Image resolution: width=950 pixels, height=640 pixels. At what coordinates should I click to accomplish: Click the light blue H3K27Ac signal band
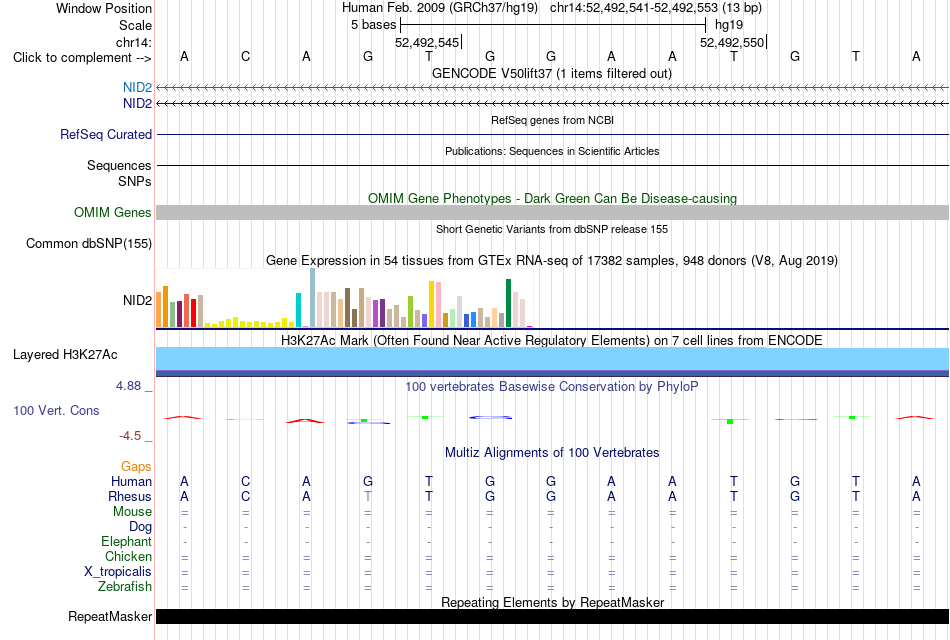(x=552, y=359)
